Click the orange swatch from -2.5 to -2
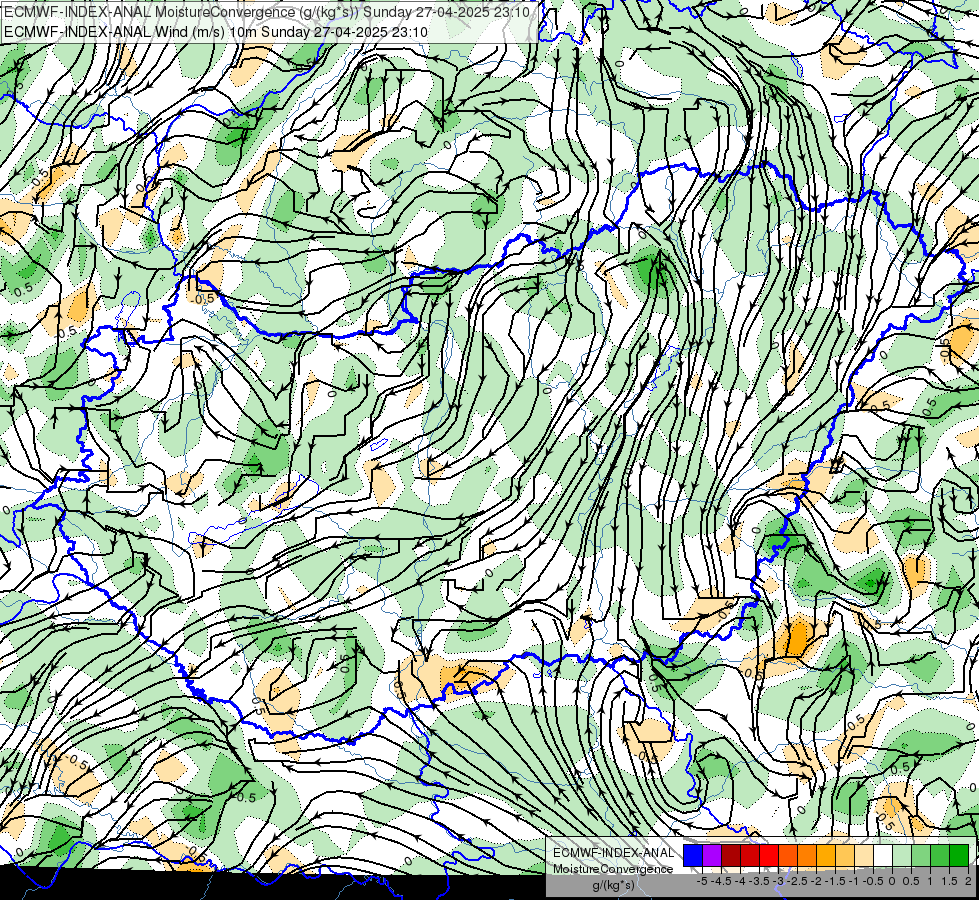The height and width of the screenshot is (900, 979). (807, 856)
